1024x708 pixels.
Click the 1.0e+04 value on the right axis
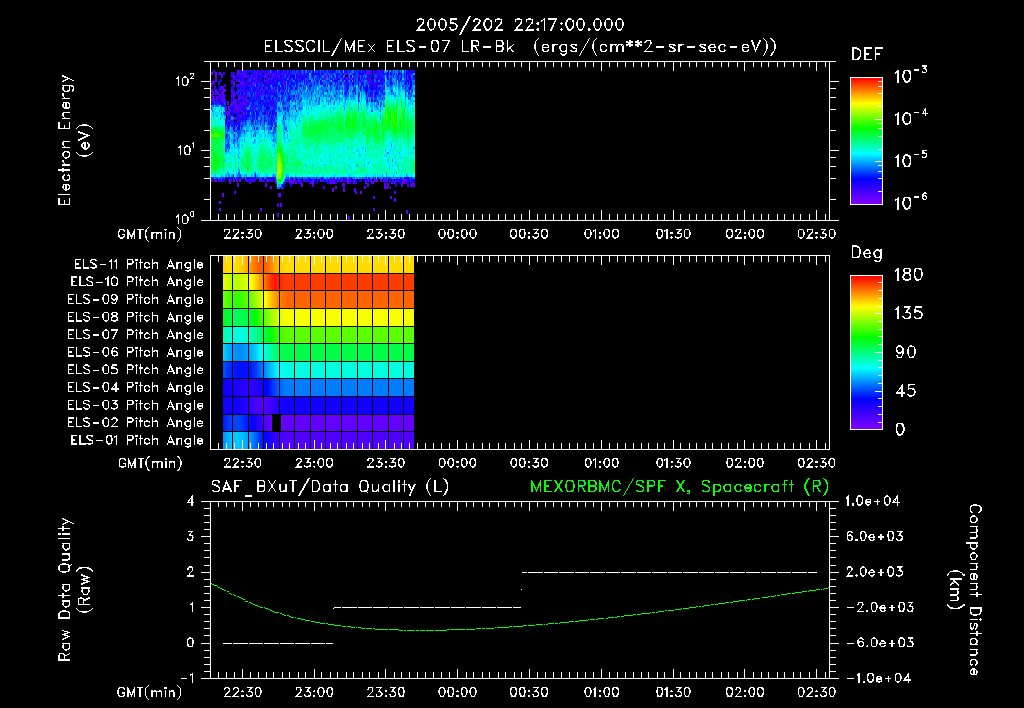[x=873, y=501]
